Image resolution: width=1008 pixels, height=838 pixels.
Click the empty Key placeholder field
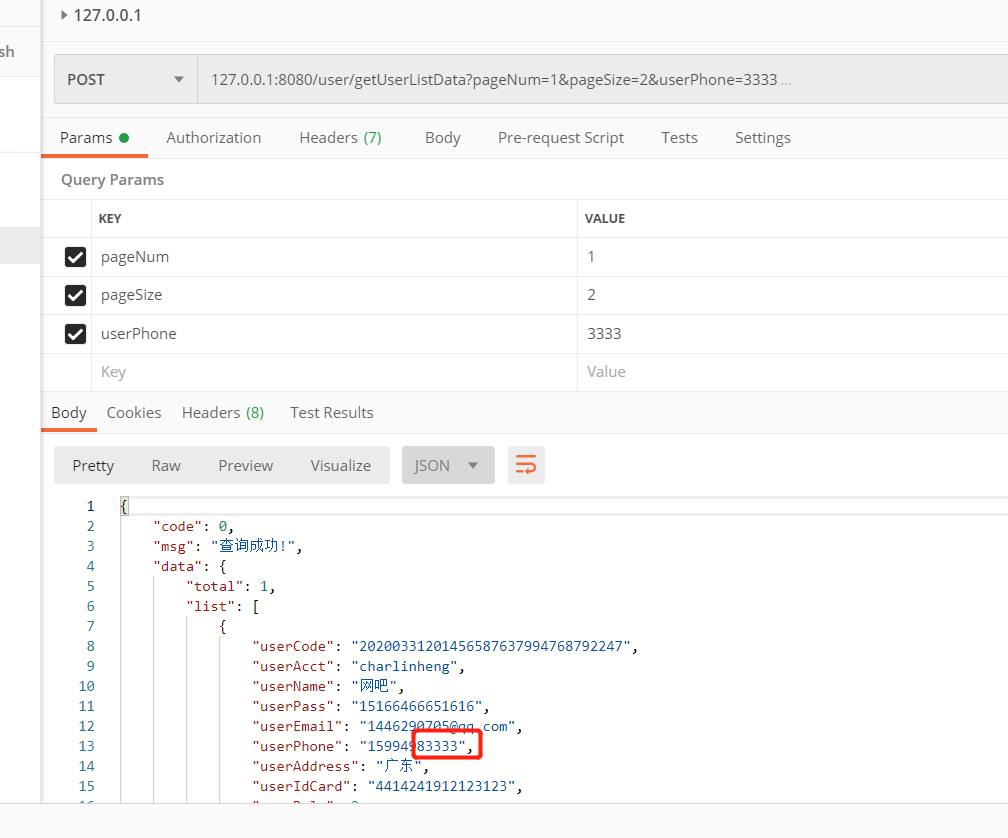click(334, 372)
